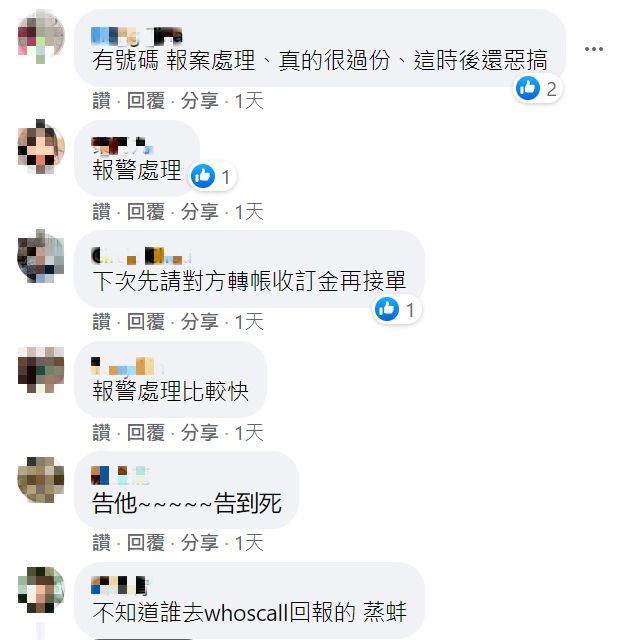View likes on 下次先請對方轉帳 comment
636x640 pixels.
tap(397, 309)
